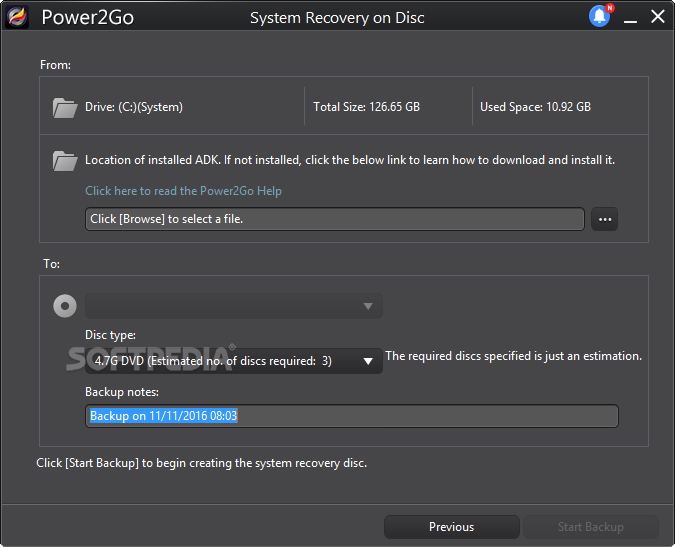Open the notification bell icon
This screenshot has height=547, width=675.
click(x=601, y=16)
